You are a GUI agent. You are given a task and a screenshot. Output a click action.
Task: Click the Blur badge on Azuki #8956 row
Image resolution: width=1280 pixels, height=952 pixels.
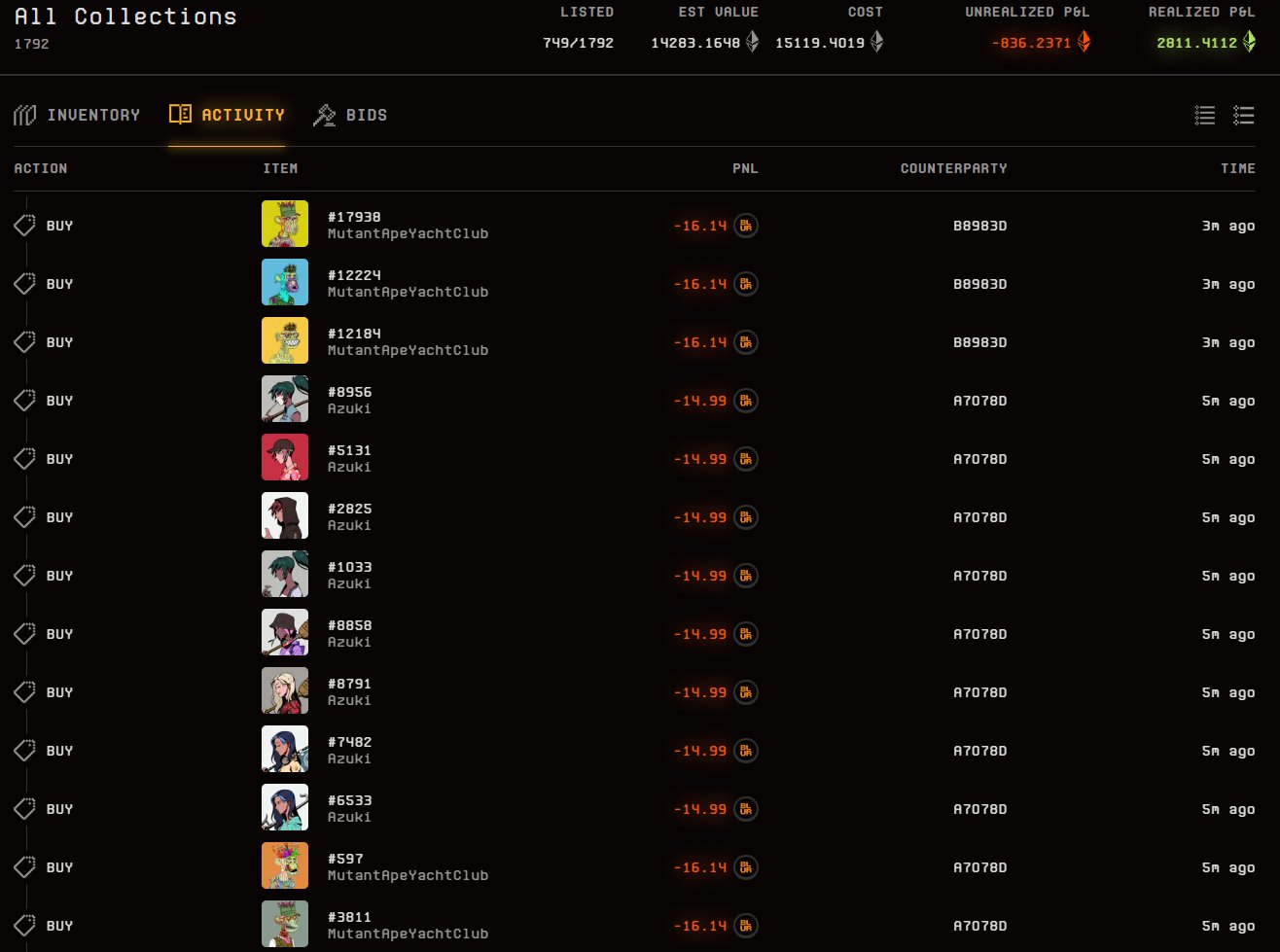pyautogui.click(x=746, y=401)
